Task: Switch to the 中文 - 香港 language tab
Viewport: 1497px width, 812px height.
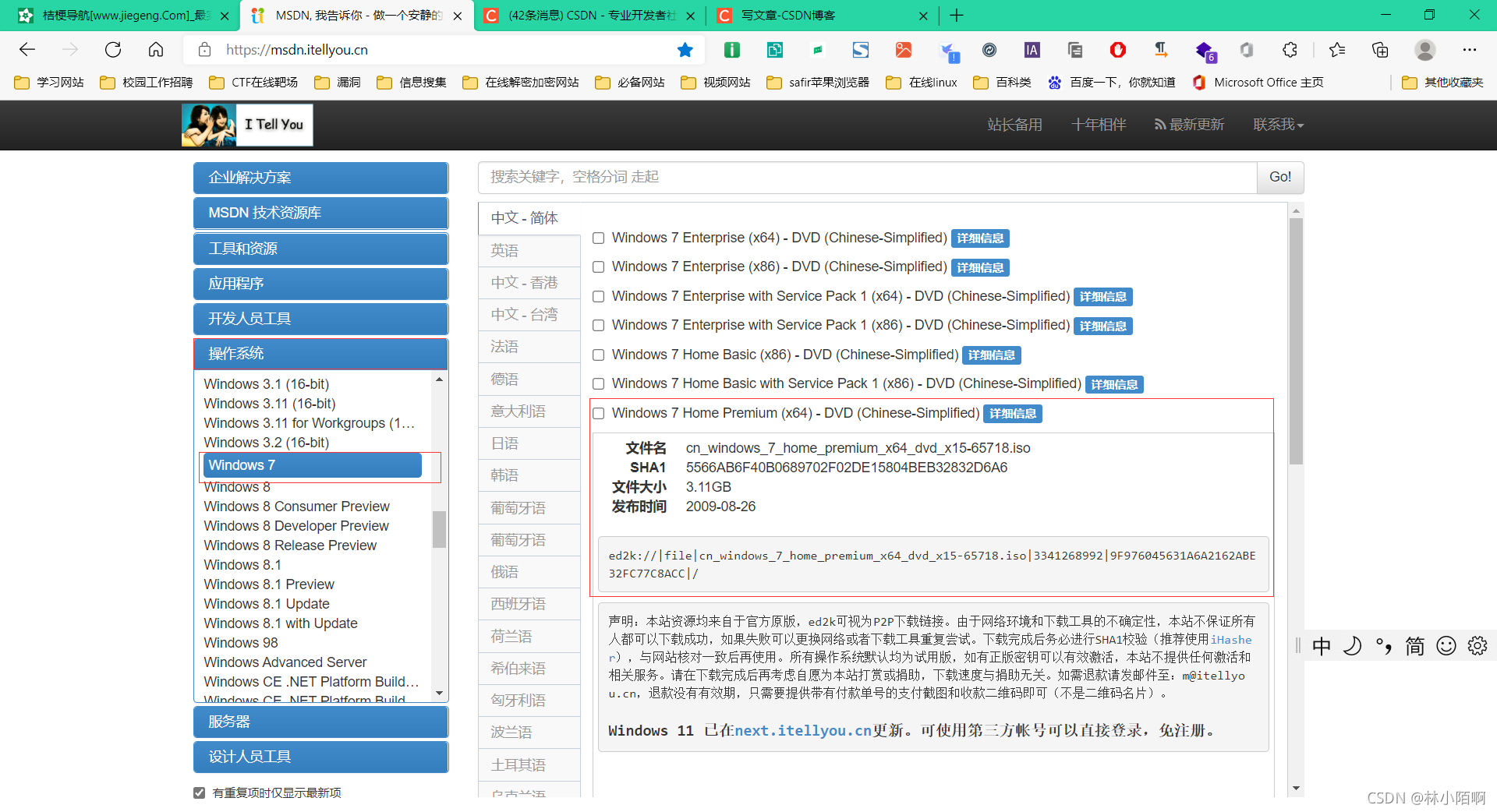Action: pos(529,283)
